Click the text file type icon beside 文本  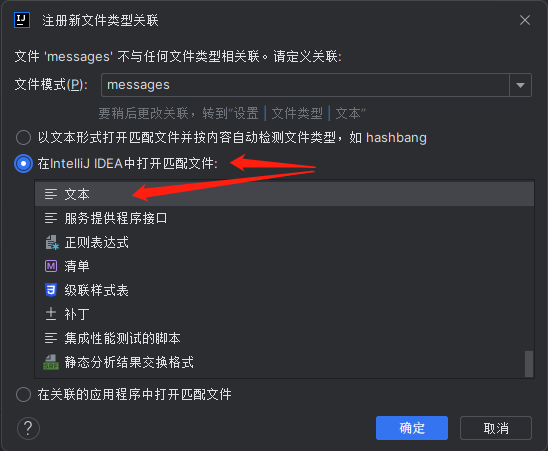tap(51, 194)
